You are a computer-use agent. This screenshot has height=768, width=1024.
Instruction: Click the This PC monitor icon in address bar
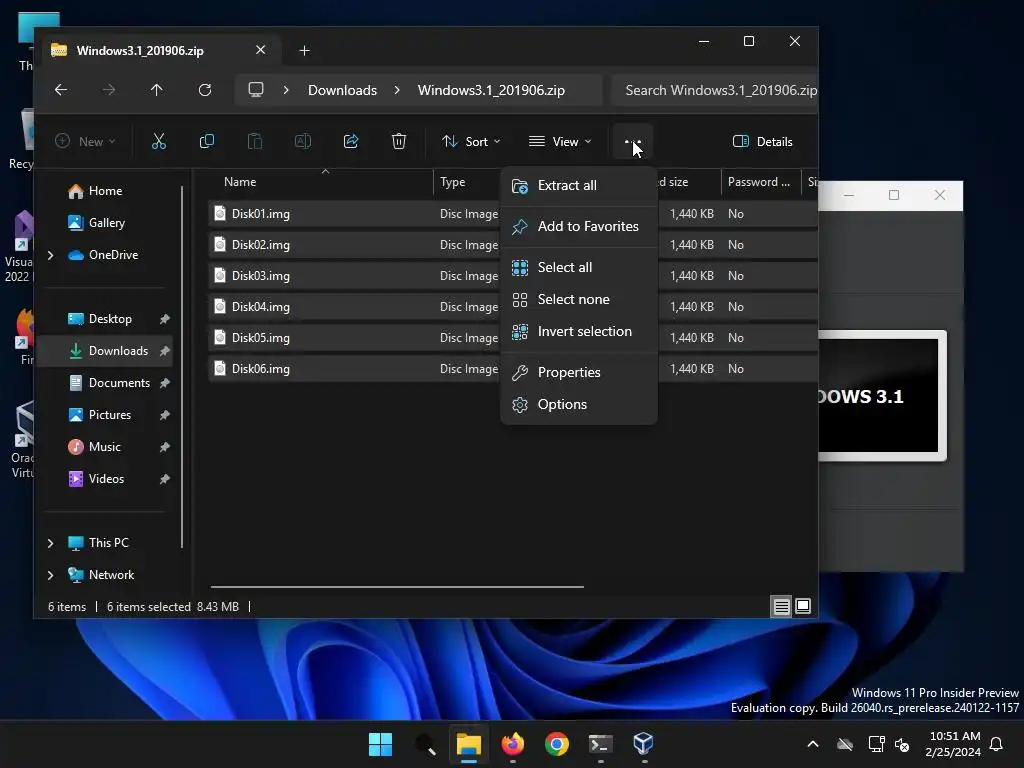point(256,89)
